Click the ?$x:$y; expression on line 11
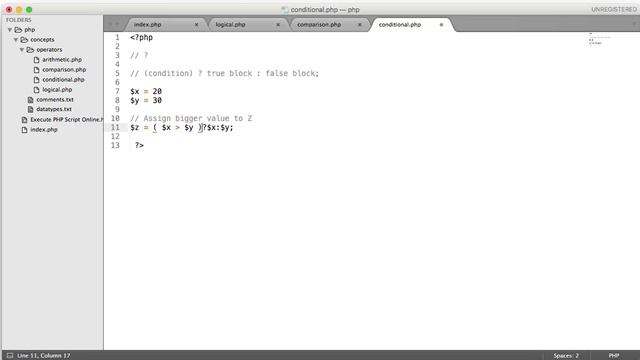This screenshot has height=360, width=640. (218, 127)
